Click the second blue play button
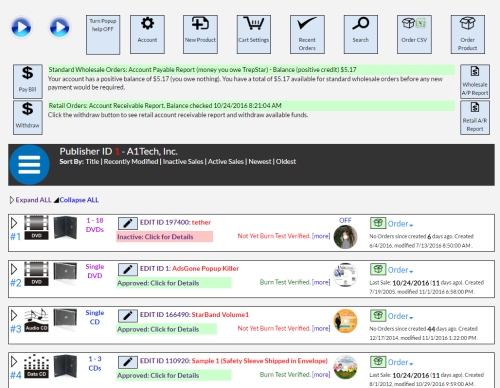The height and width of the screenshot is (388, 500). [60, 27]
